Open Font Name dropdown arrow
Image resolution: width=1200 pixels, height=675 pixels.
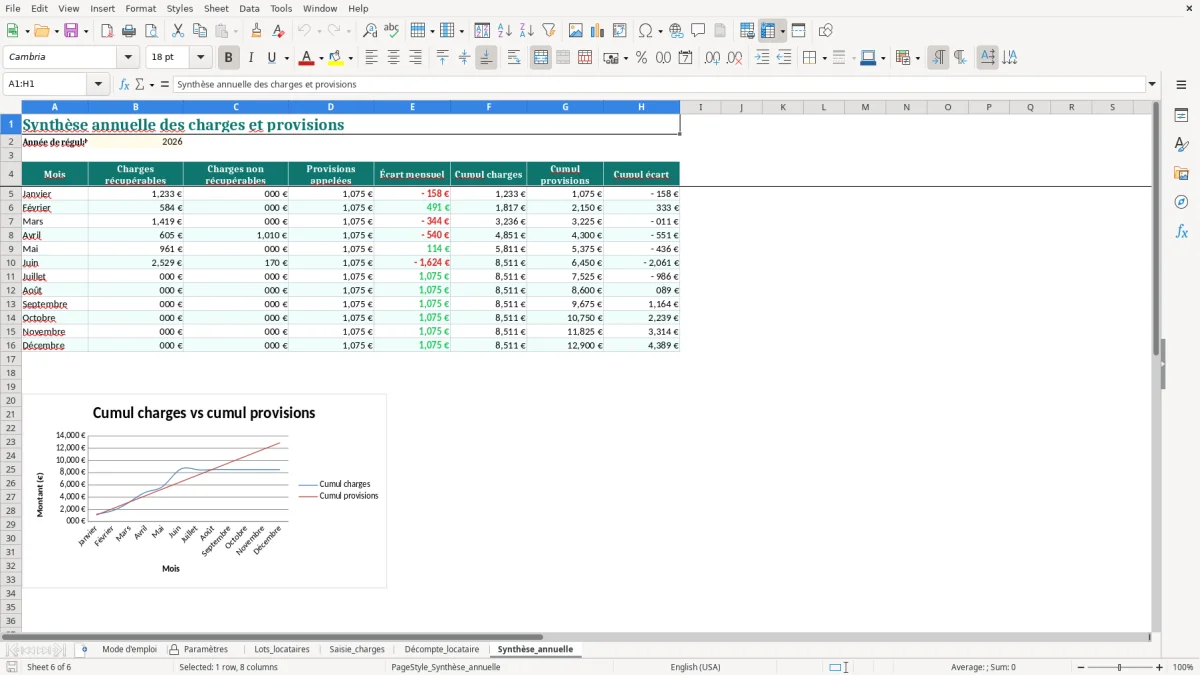coord(128,58)
